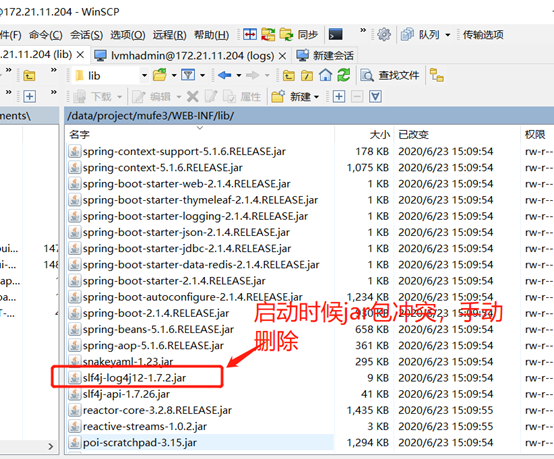Click the local panel horizontal scroll right arrow
554x459 pixels.
(x=51, y=446)
